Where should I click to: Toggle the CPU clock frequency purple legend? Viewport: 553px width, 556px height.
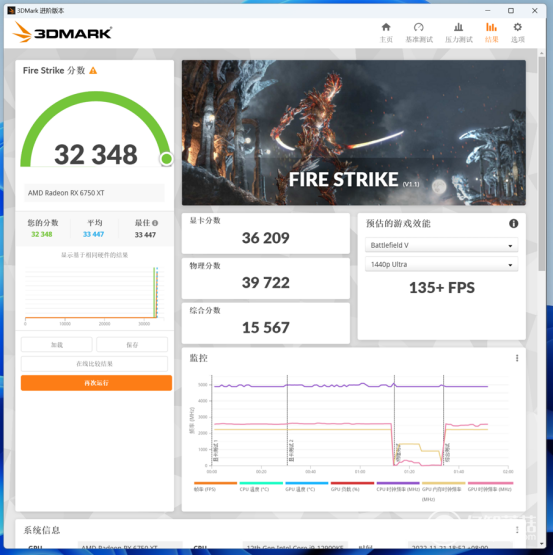click(398, 486)
